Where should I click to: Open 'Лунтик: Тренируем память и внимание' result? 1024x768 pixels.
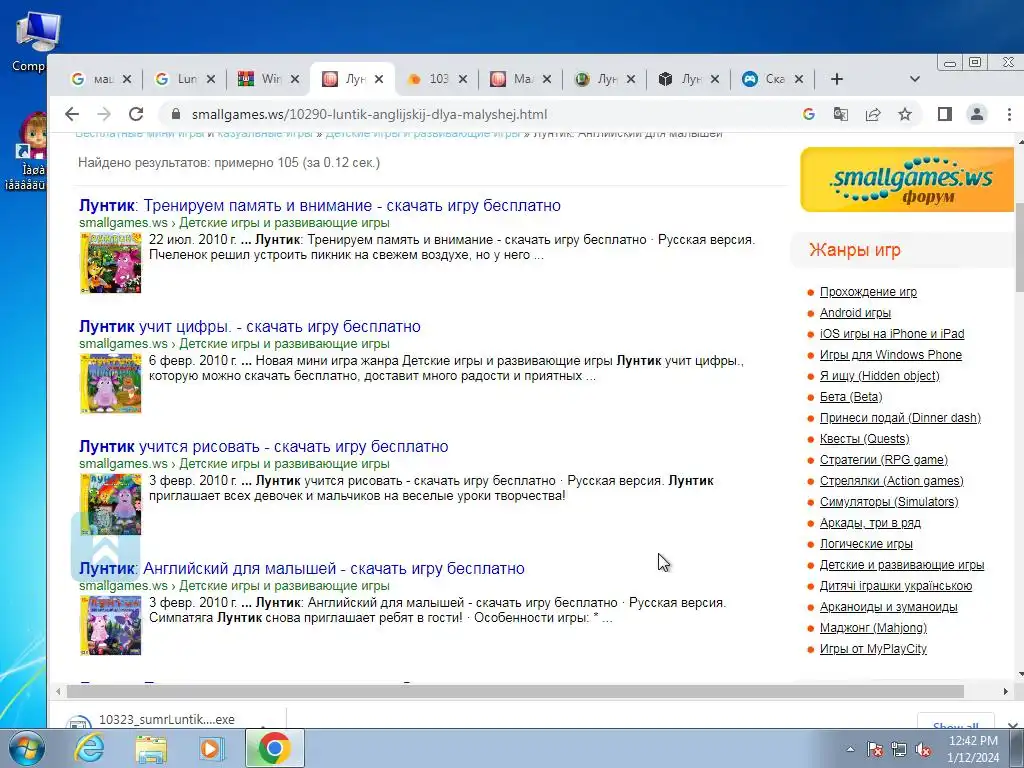(x=319, y=205)
